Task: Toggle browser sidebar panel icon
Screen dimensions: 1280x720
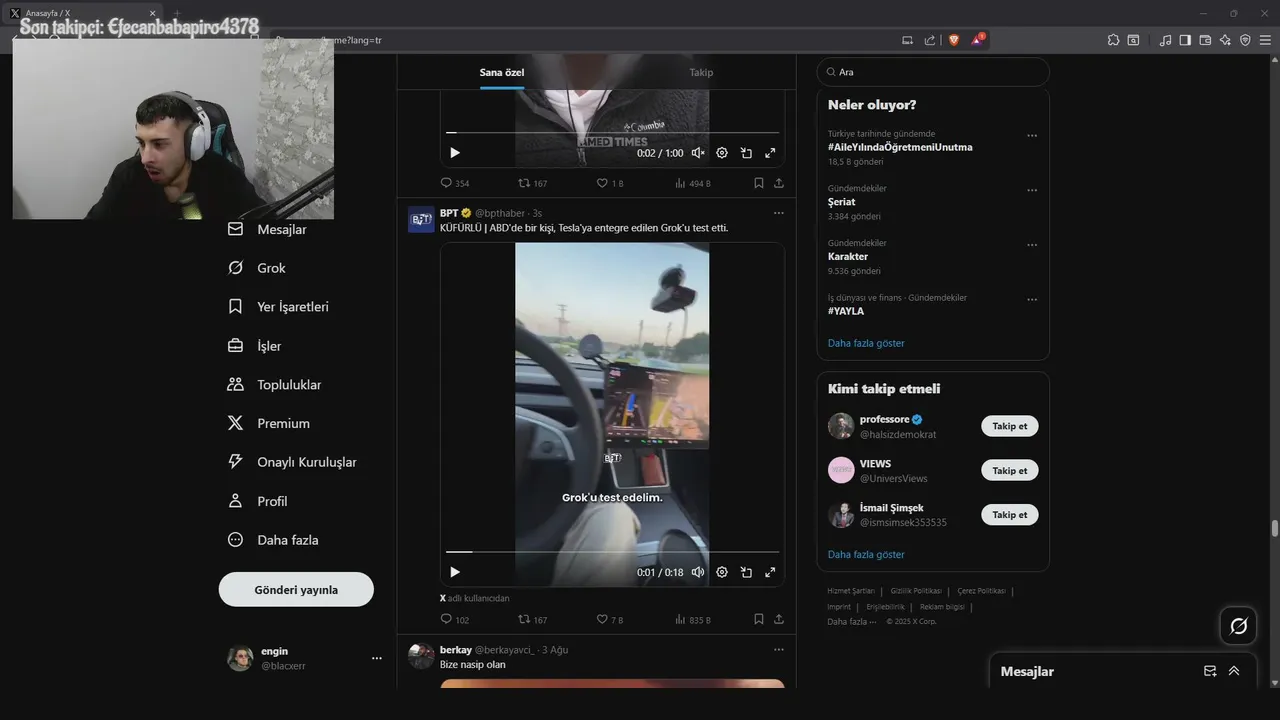Action: (x=1185, y=40)
